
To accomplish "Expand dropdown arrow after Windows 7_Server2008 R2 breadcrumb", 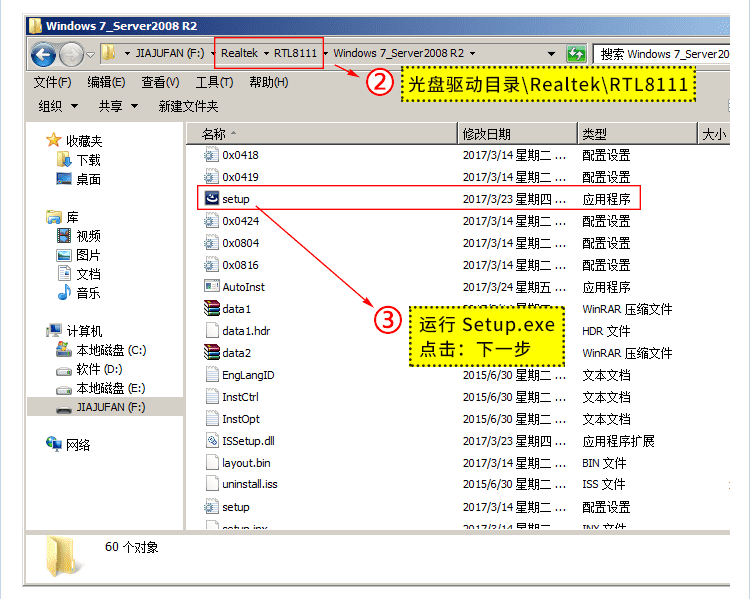I will point(473,53).
